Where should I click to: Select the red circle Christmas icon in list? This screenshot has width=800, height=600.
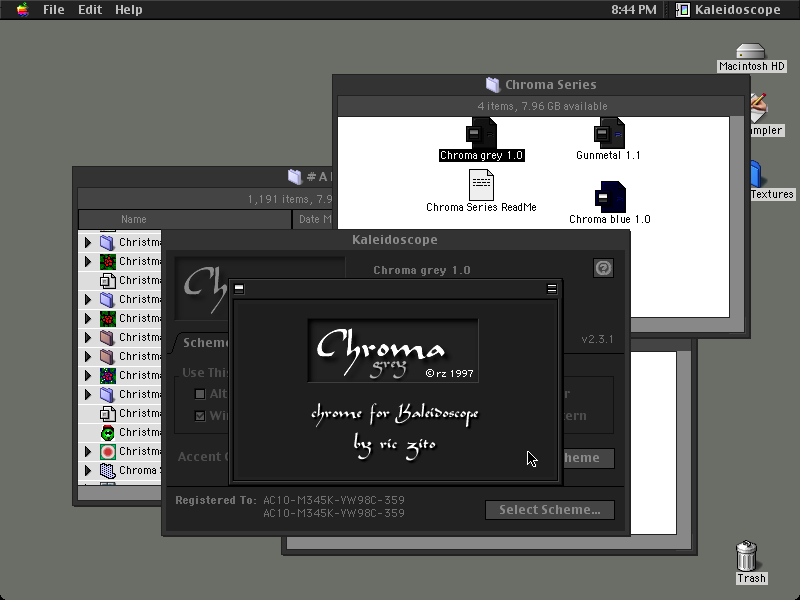coord(108,452)
